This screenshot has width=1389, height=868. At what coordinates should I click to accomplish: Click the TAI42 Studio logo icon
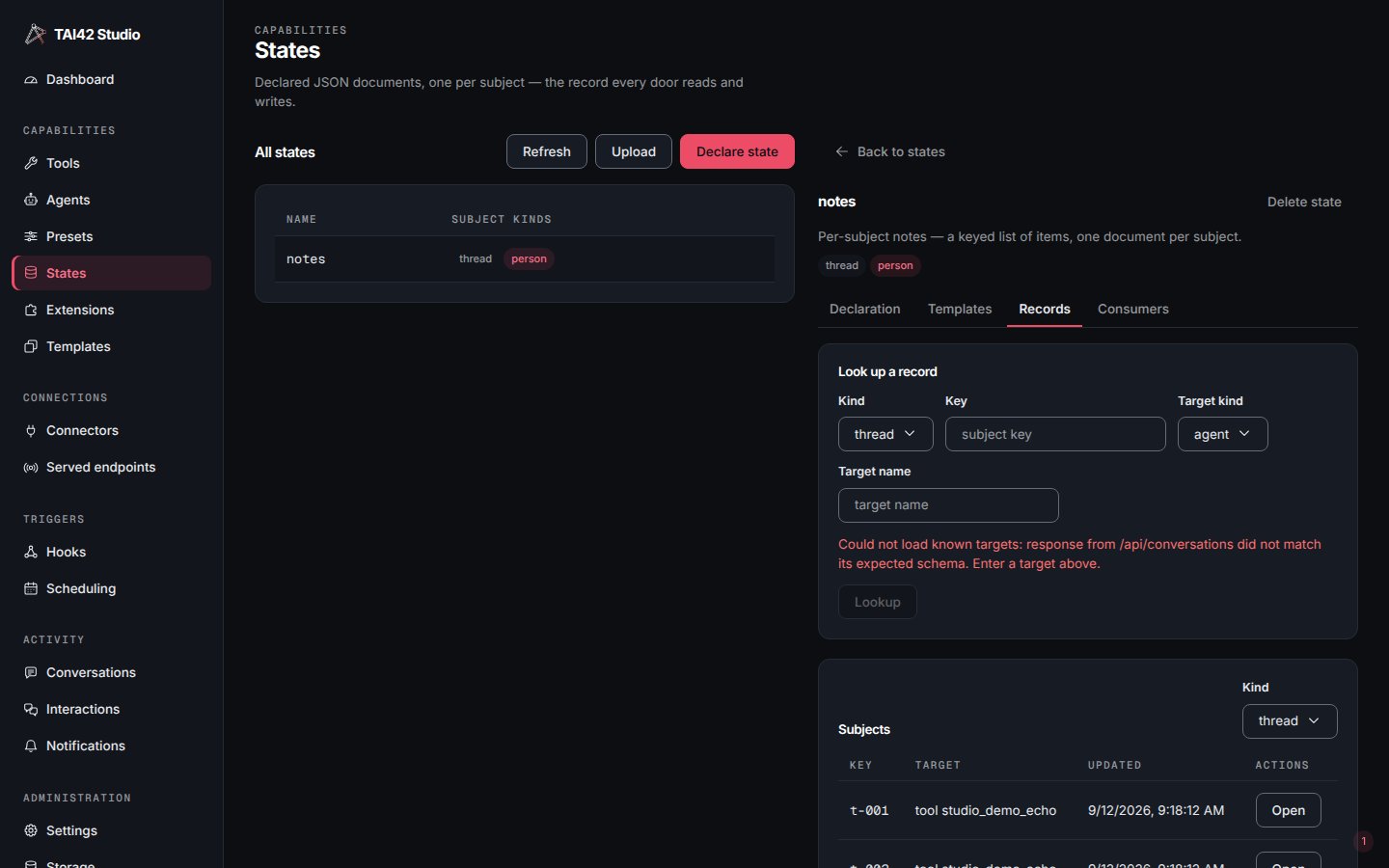point(35,34)
